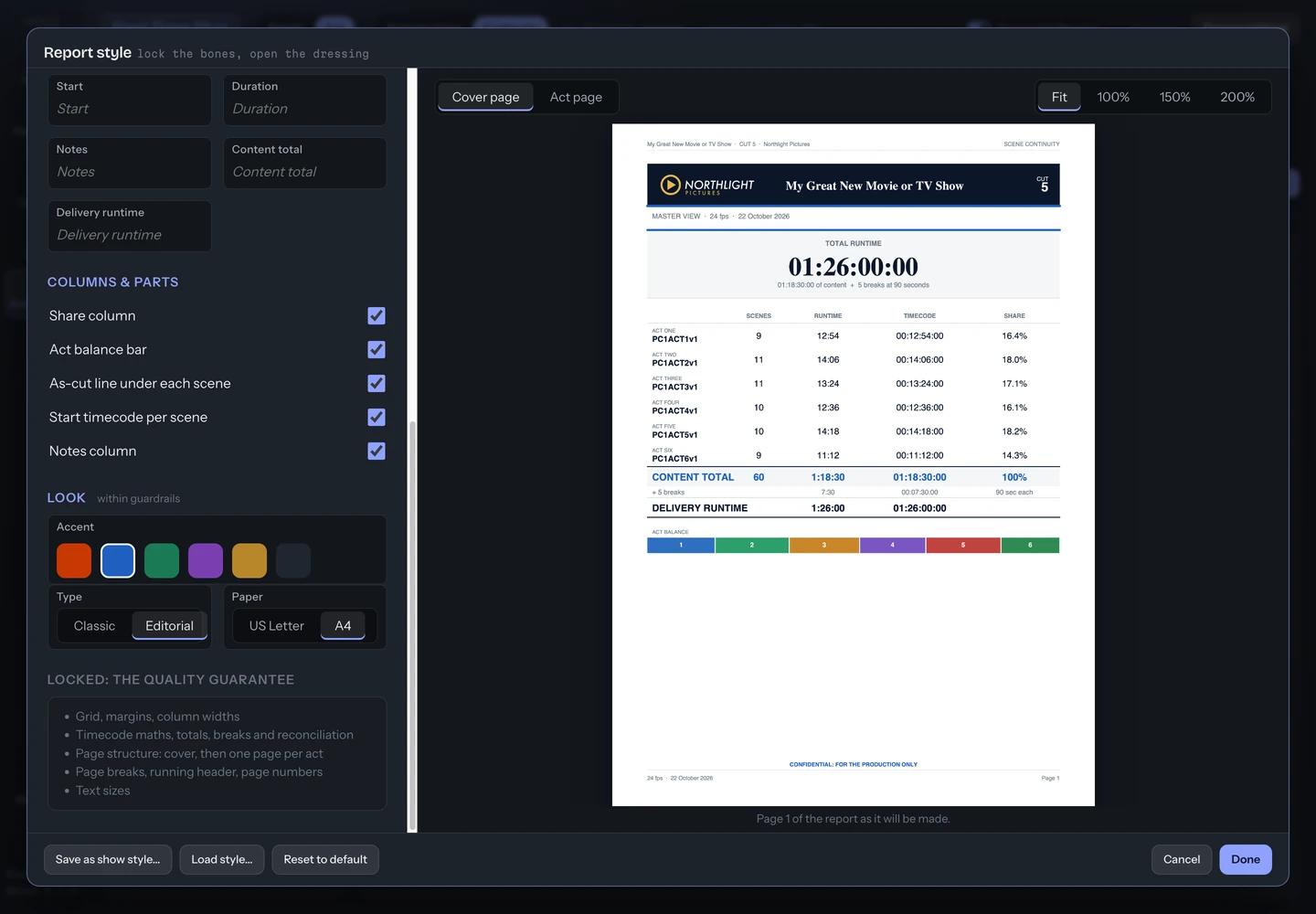Click the COLUMNS & PARTS section heading

pos(112,282)
